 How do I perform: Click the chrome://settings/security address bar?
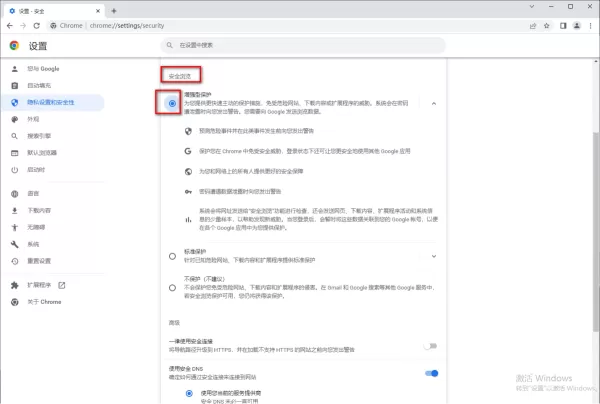click(127, 26)
